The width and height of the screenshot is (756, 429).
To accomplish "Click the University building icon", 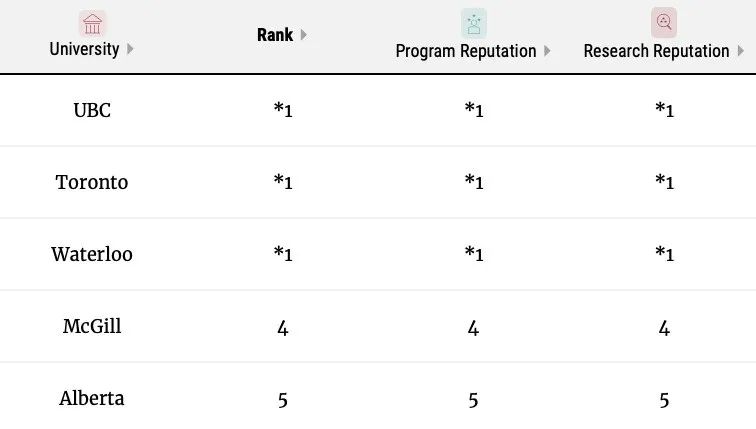I will pos(92,24).
